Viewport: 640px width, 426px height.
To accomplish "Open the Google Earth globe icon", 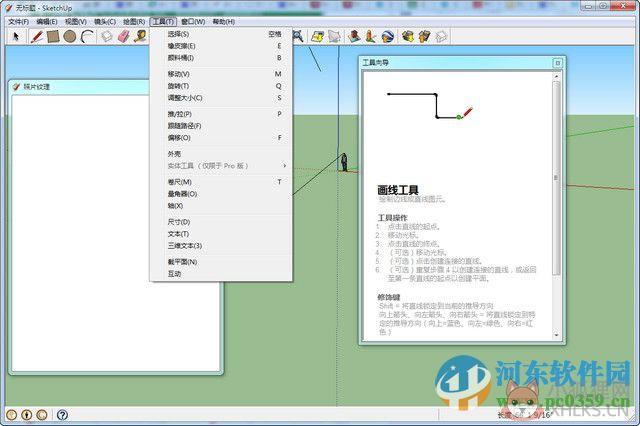I will pos(388,36).
